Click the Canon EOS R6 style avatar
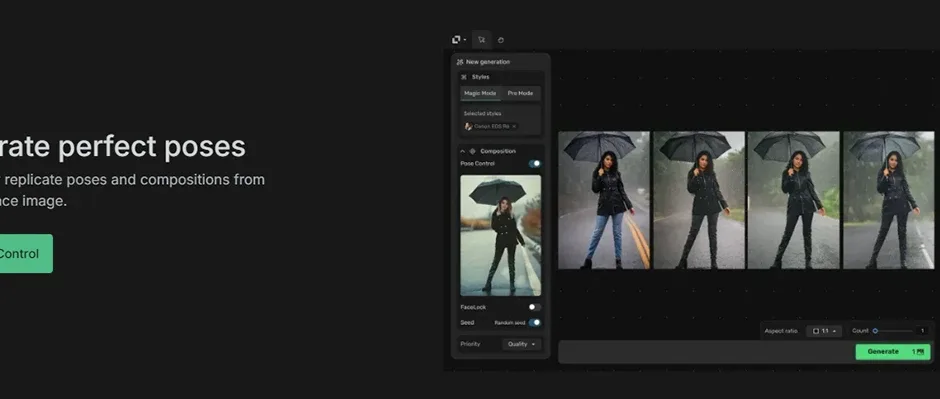 click(x=468, y=126)
